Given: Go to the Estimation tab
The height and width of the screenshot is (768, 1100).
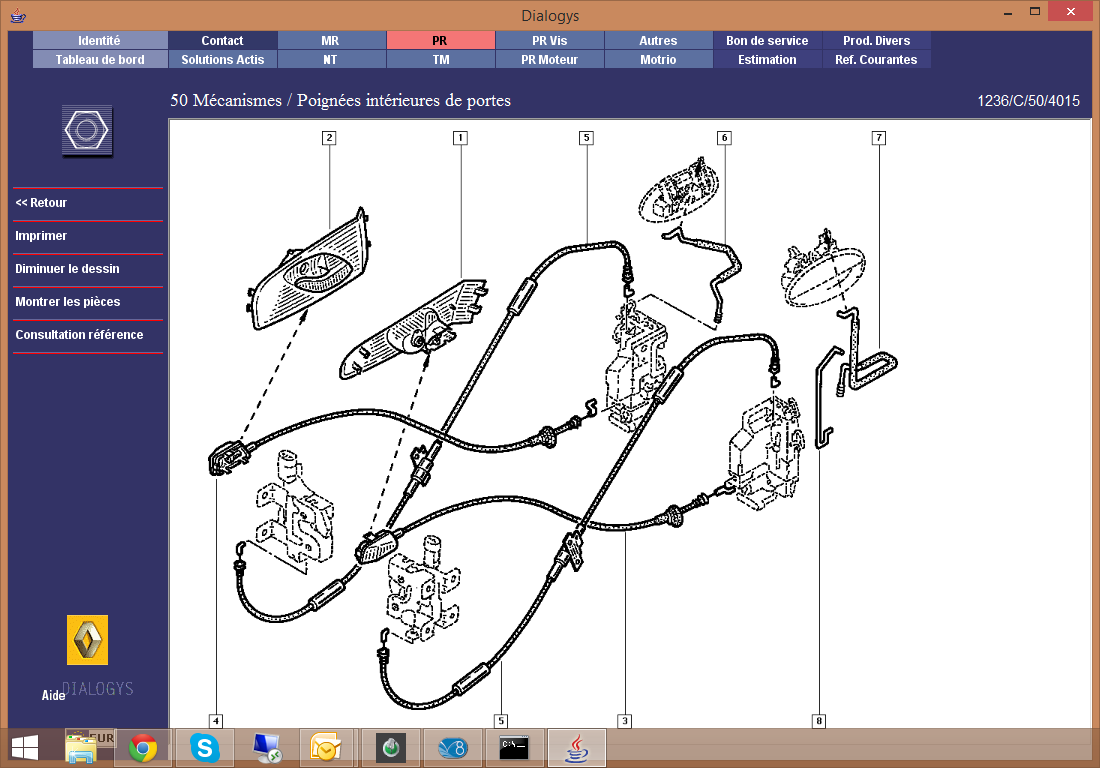Looking at the screenshot, I should click(767, 60).
